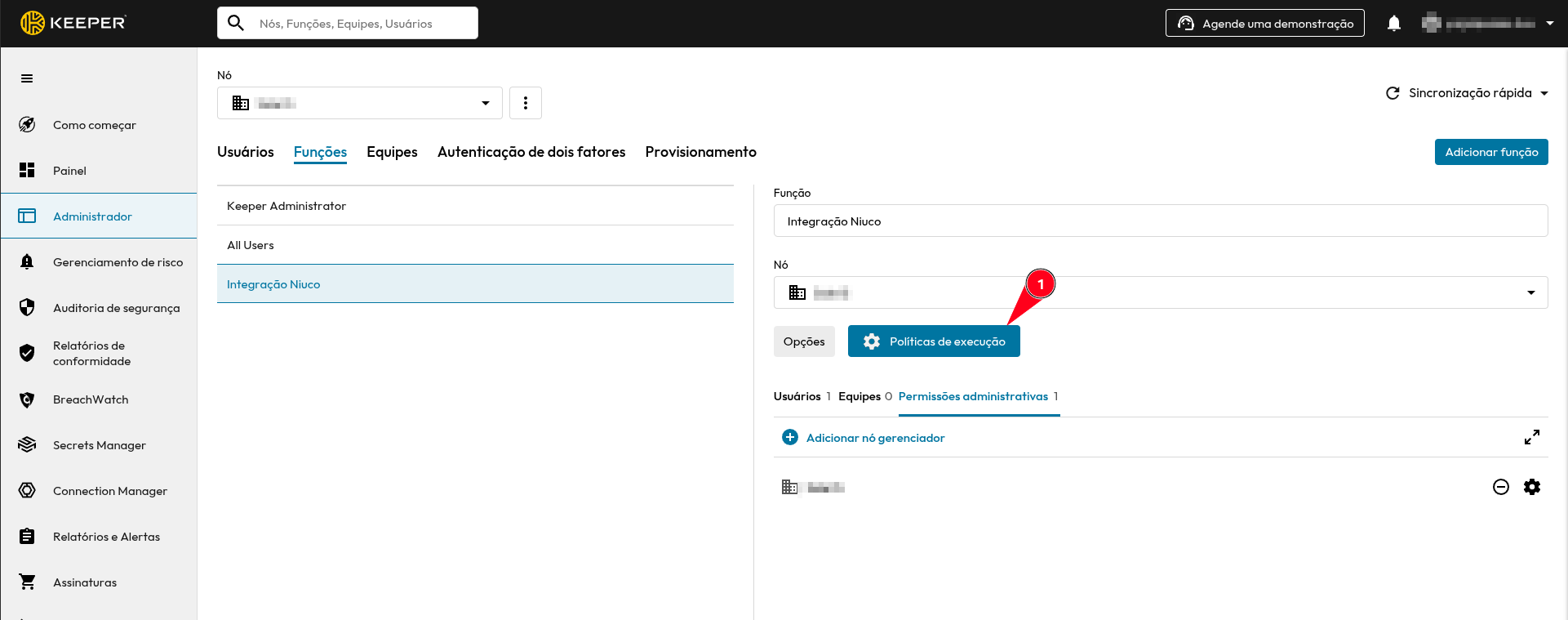Switch to the Usuários tab
Image resolution: width=1568 pixels, height=620 pixels.
[246, 152]
